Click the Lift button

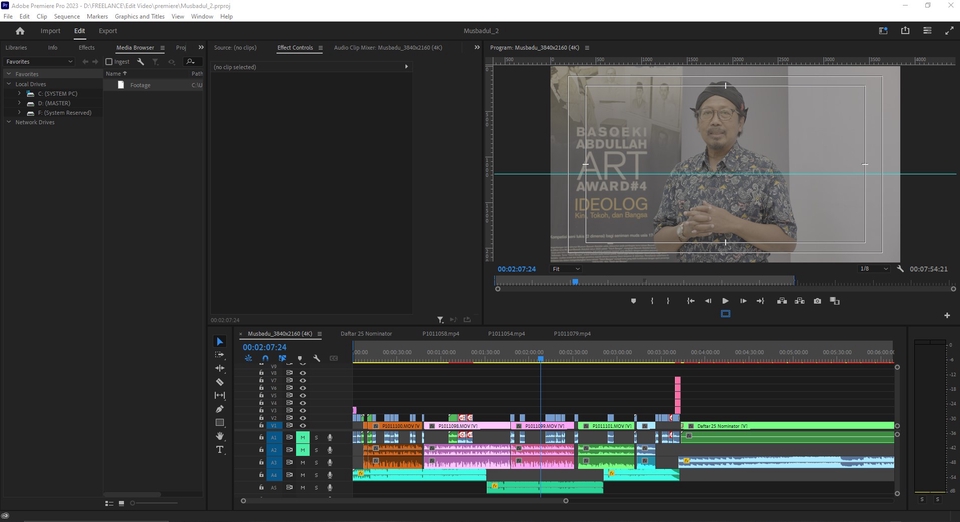[782, 301]
